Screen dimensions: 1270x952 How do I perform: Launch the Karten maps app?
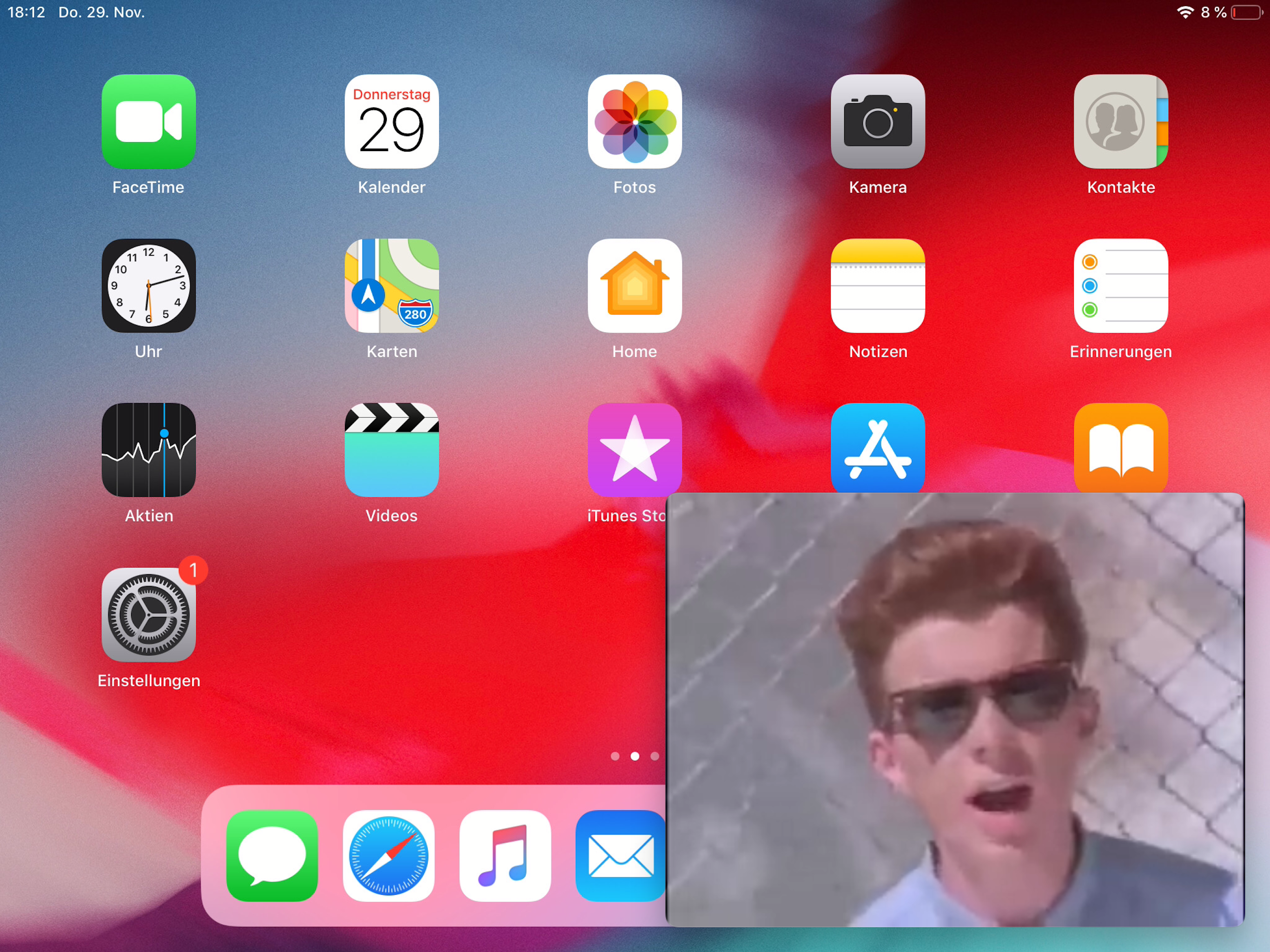point(391,286)
